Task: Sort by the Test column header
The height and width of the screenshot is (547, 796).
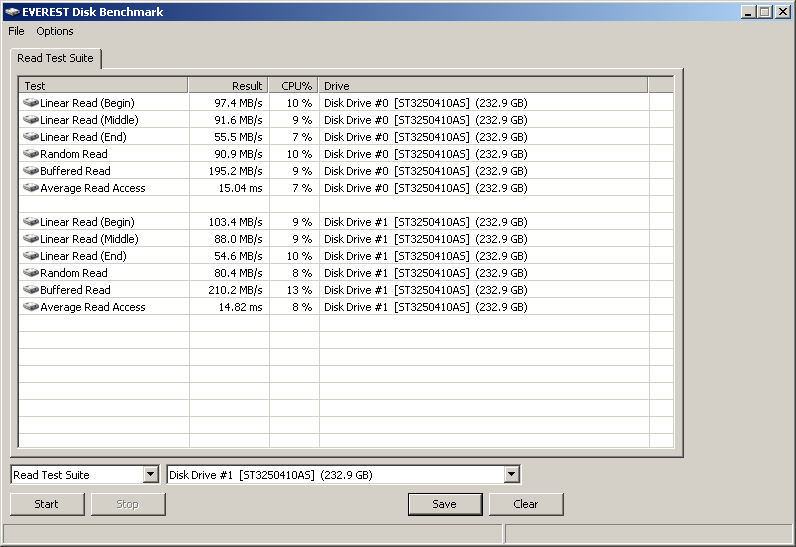Action: pos(104,85)
